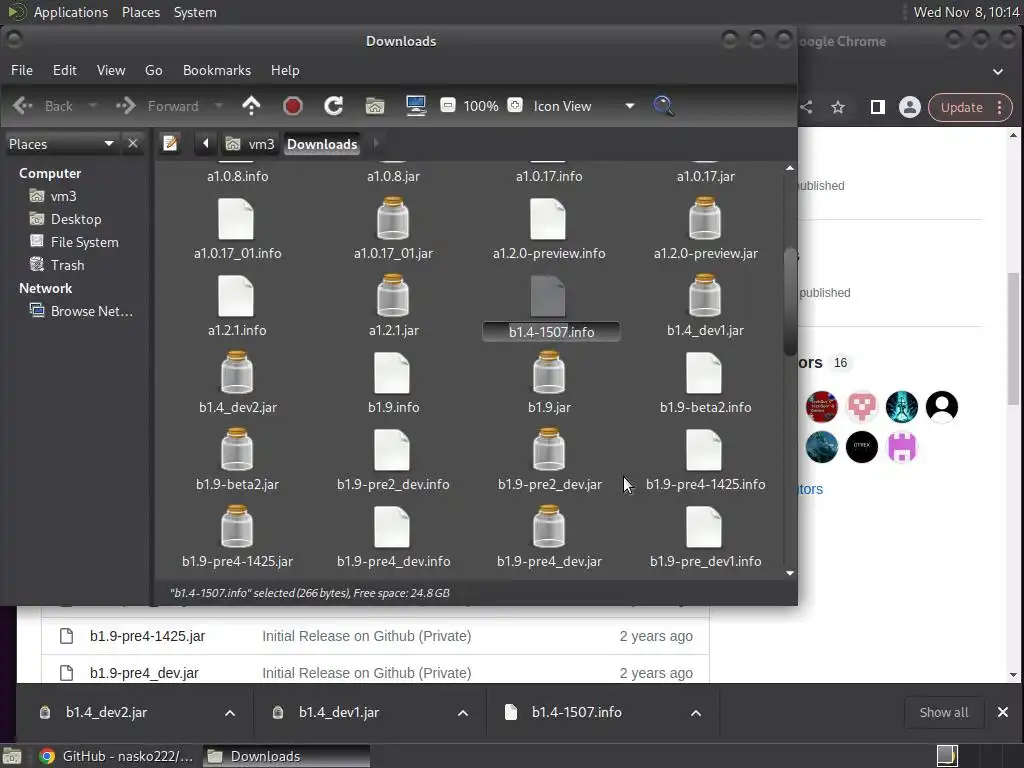Screen dimensions: 1024x768
Task: Select the b1.9.jar jar icon
Action: point(549,373)
